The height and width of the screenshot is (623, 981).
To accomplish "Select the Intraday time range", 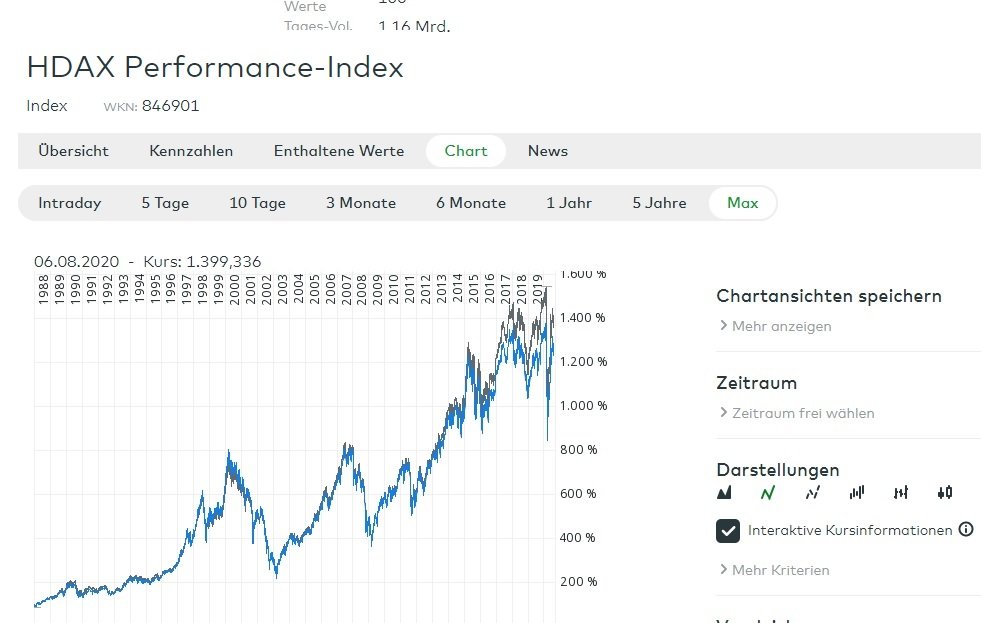I will 70,203.
